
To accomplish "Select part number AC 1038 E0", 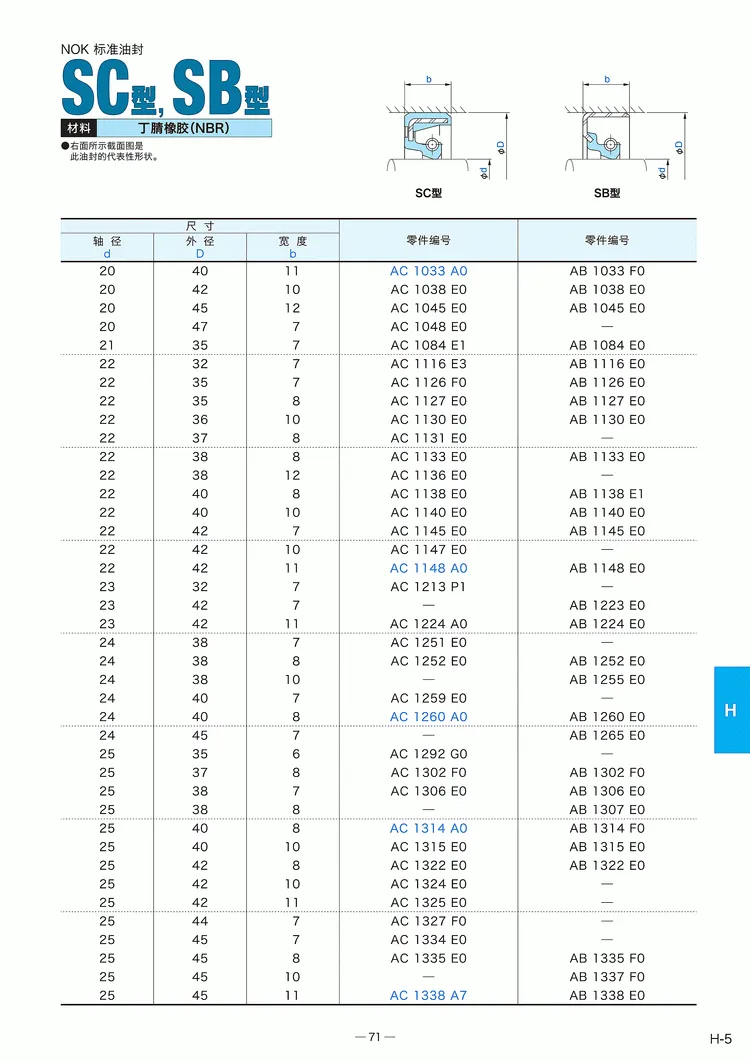I will pos(428,290).
